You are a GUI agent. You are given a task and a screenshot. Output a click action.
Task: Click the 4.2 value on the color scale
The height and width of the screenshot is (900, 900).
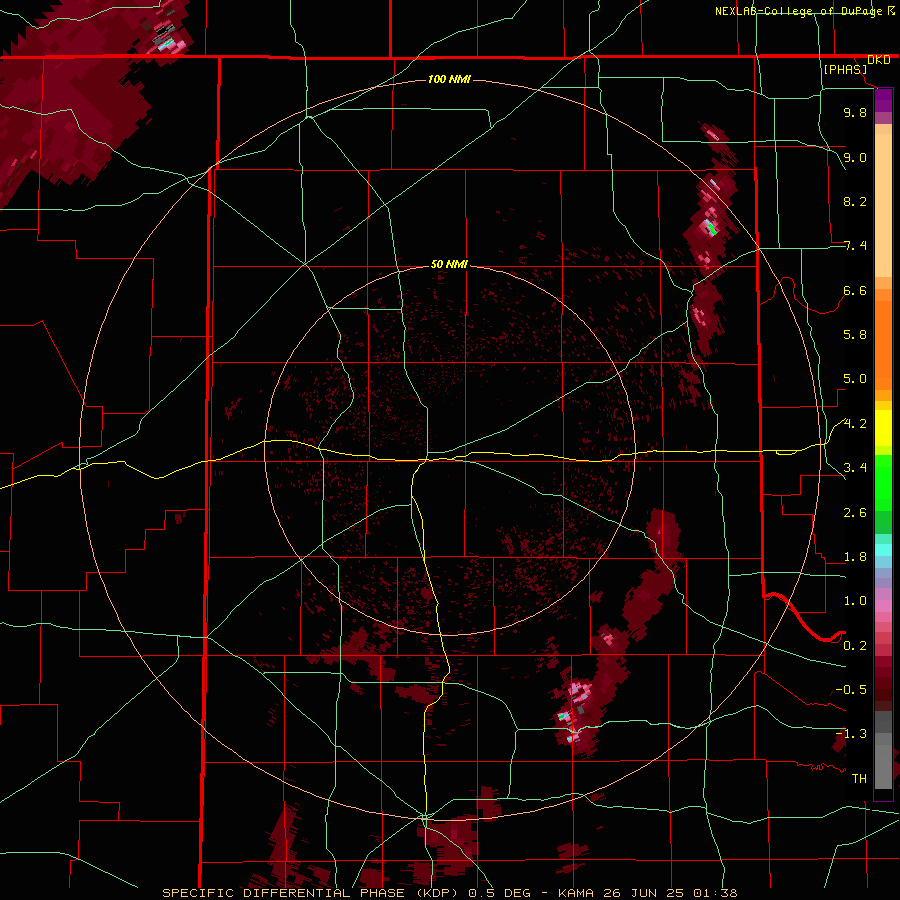tap(855, 424)
